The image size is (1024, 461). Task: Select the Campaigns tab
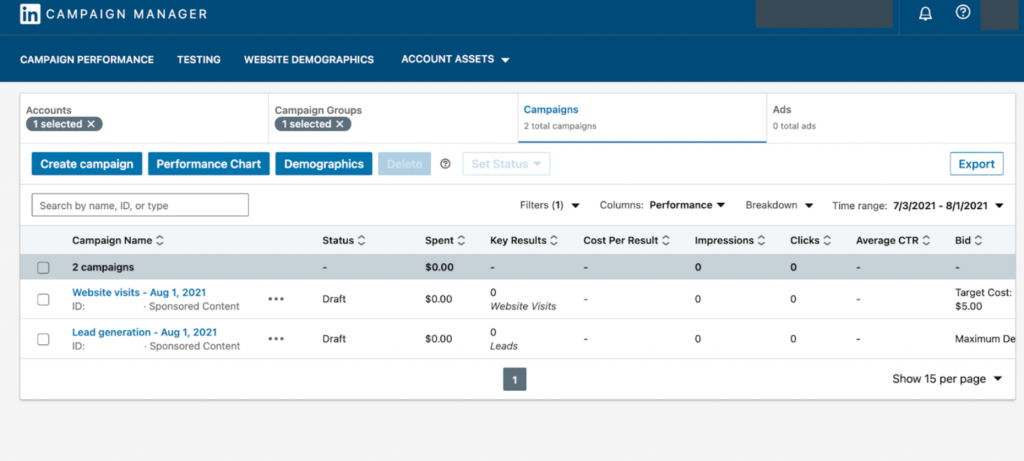[x=642, y=118]
